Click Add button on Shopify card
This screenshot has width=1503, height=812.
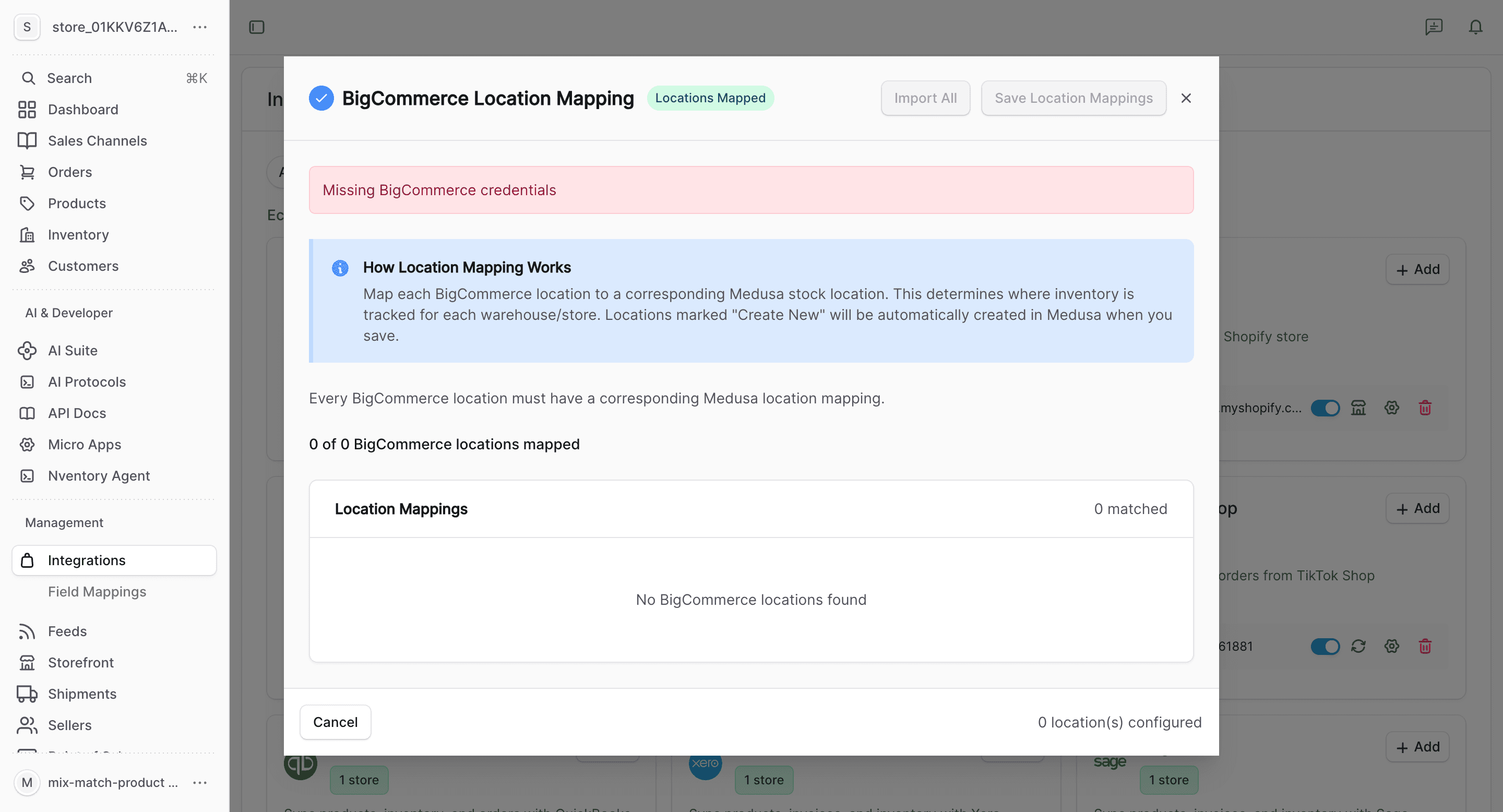[x=1418, y=269]
